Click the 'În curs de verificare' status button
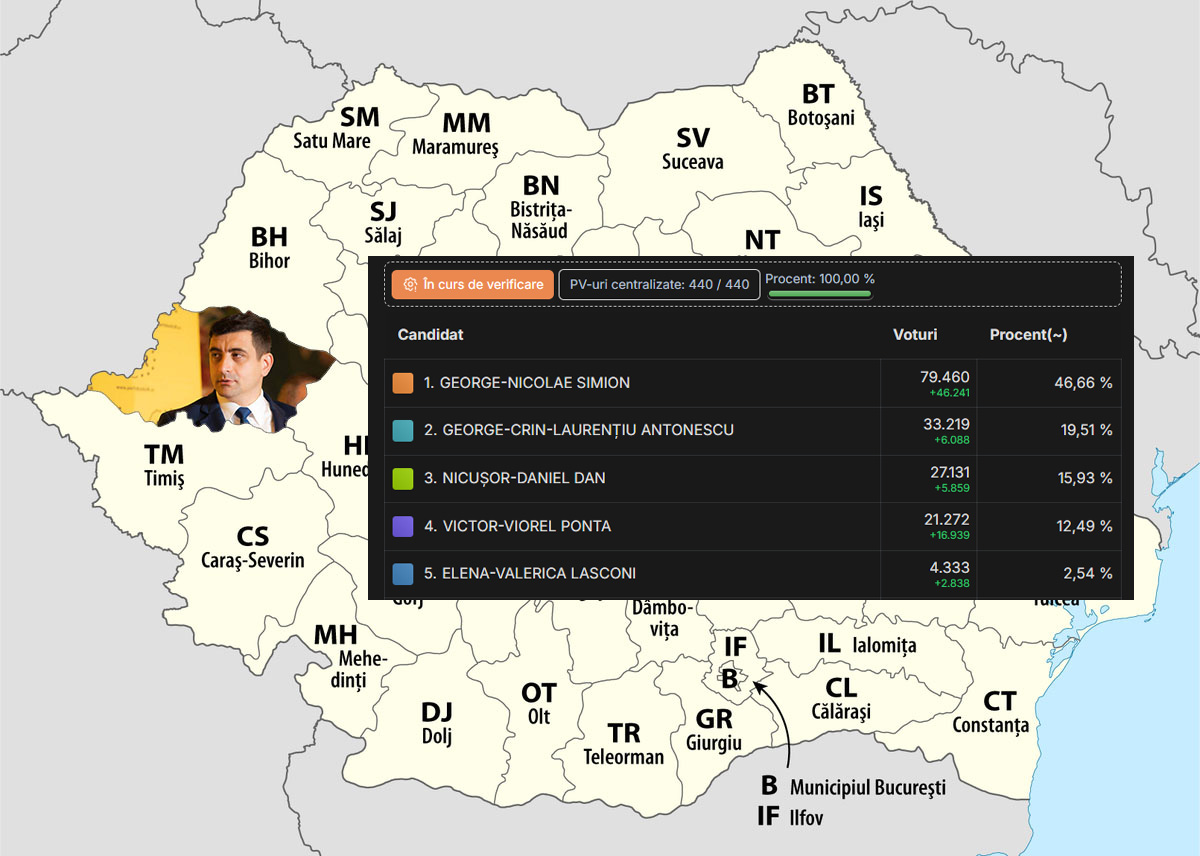1200x856 pixels. tap(473, 284)
